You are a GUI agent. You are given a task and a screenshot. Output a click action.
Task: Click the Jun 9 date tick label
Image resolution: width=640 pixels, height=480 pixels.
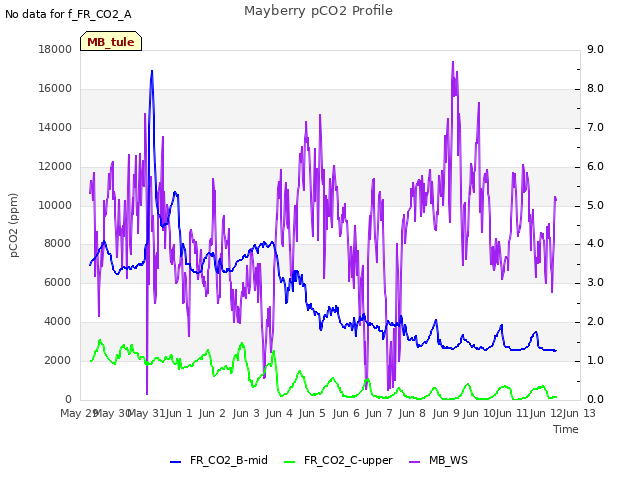[x=446, y=413]
